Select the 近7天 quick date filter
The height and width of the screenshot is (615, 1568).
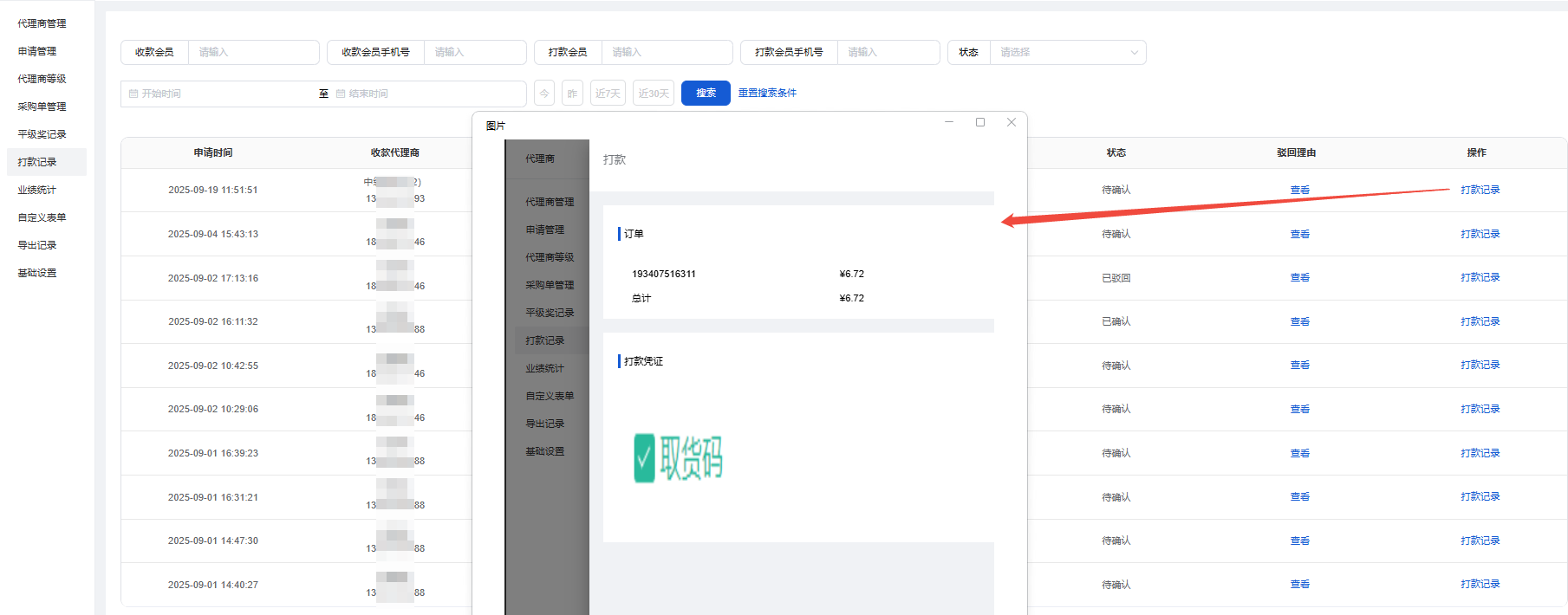(608, 94)
